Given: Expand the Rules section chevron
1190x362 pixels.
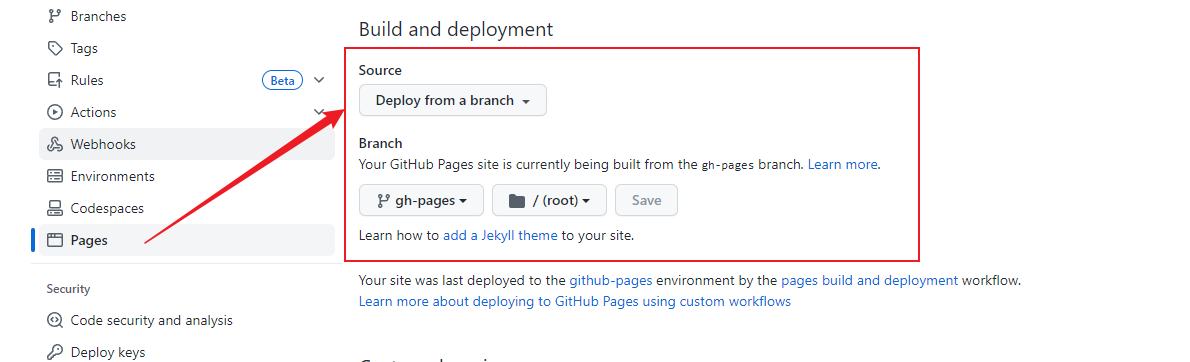Looking at the screenshot, I should (320, 80).
